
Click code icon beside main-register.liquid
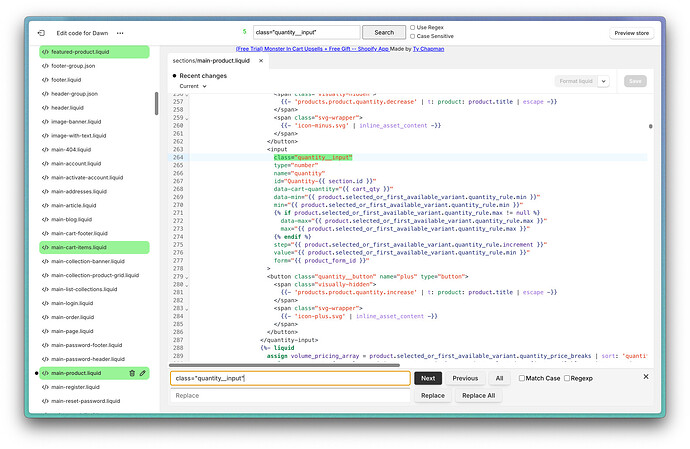45,387
